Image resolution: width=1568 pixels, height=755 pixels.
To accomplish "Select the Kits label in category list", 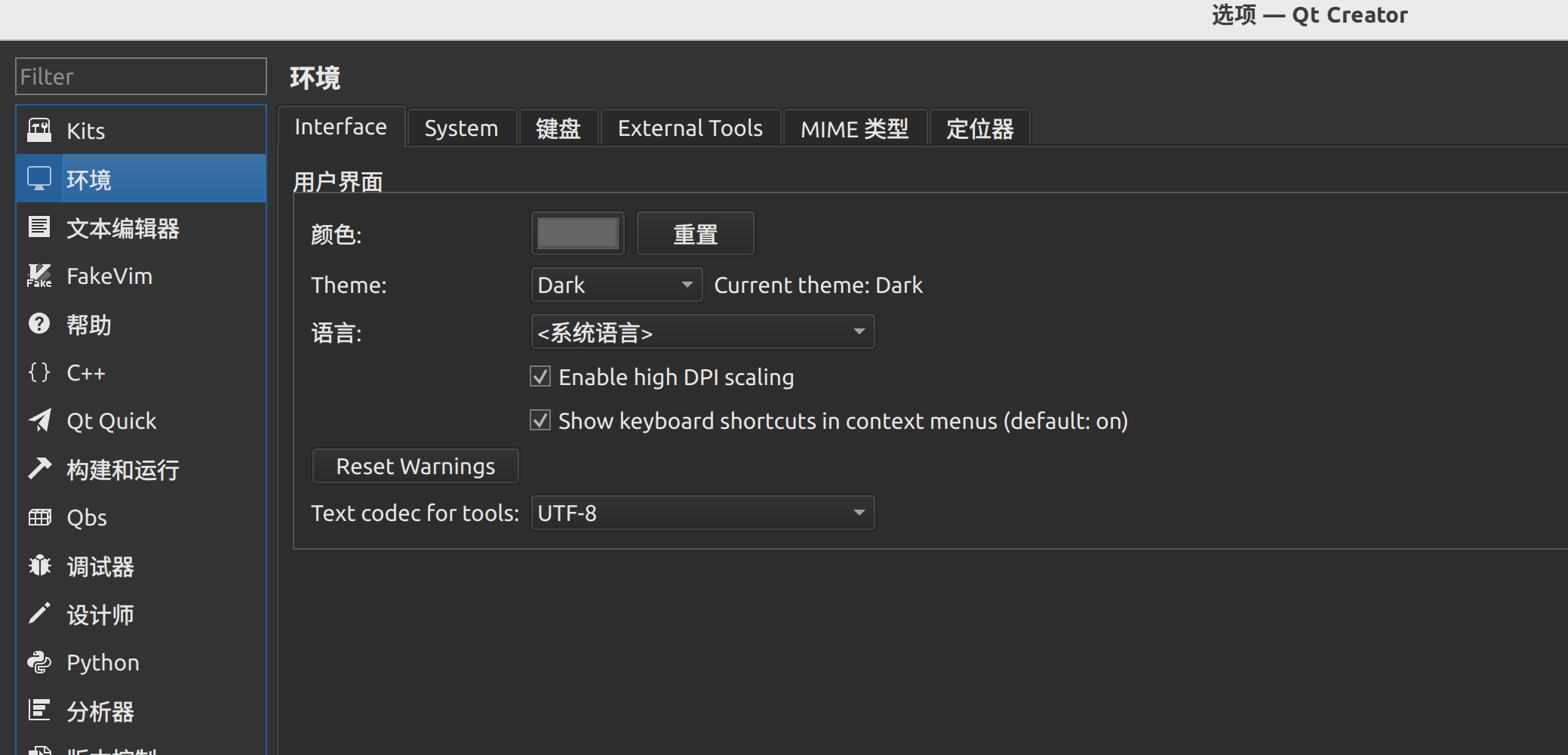I will tap(86, 131).
